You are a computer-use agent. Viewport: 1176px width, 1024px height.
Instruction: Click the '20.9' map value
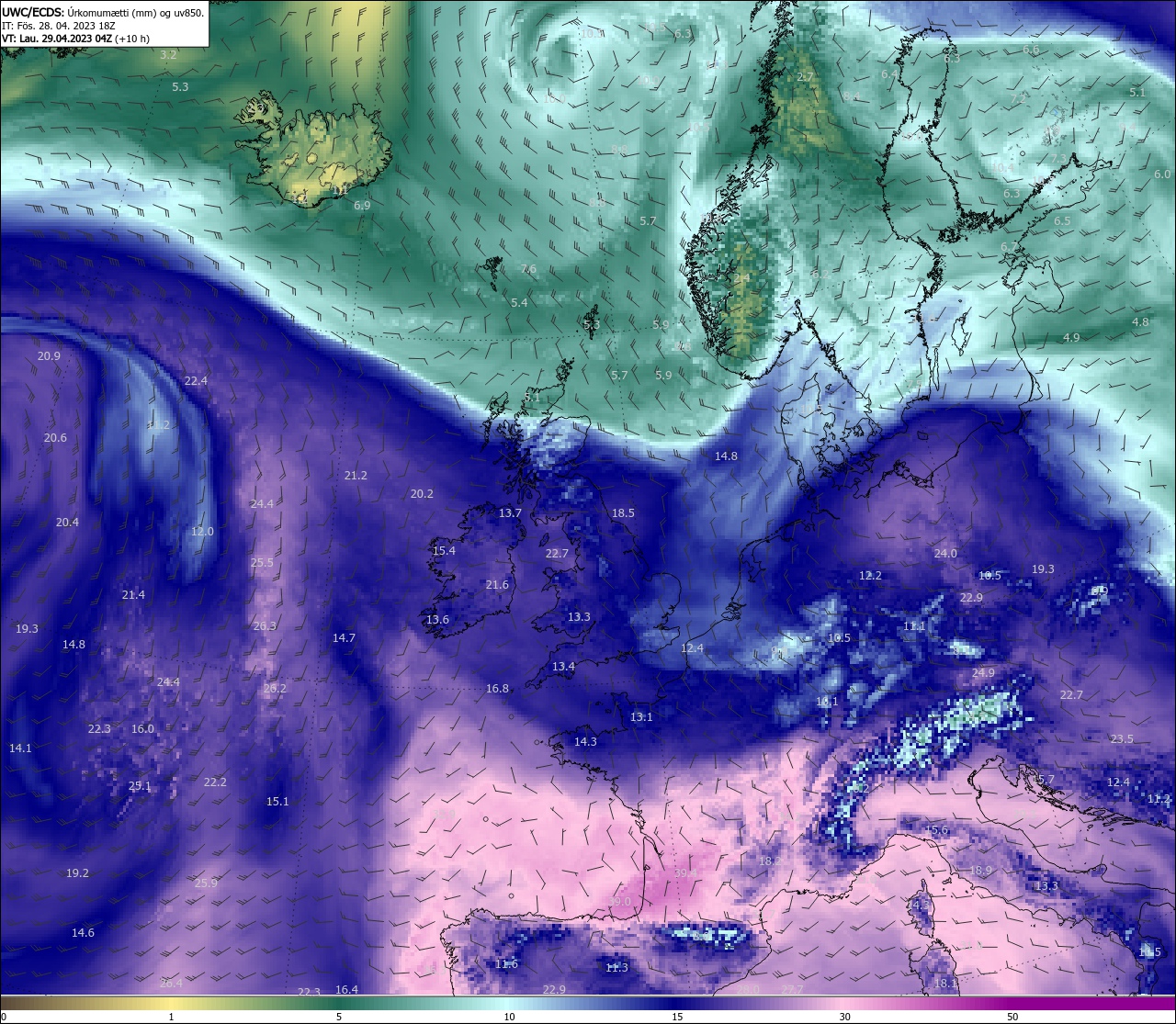(x=49, y=356)
